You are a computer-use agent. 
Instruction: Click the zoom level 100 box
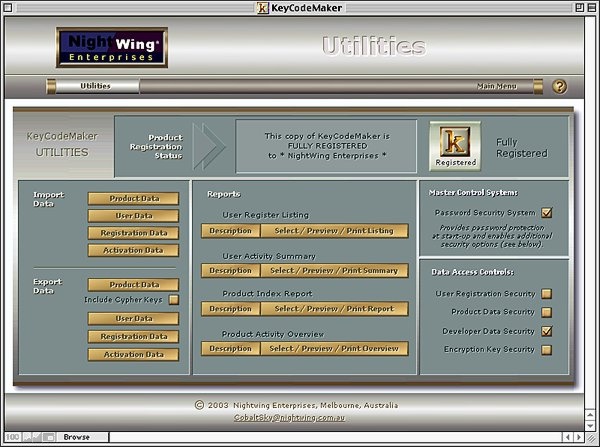click(x=13, y=437)
